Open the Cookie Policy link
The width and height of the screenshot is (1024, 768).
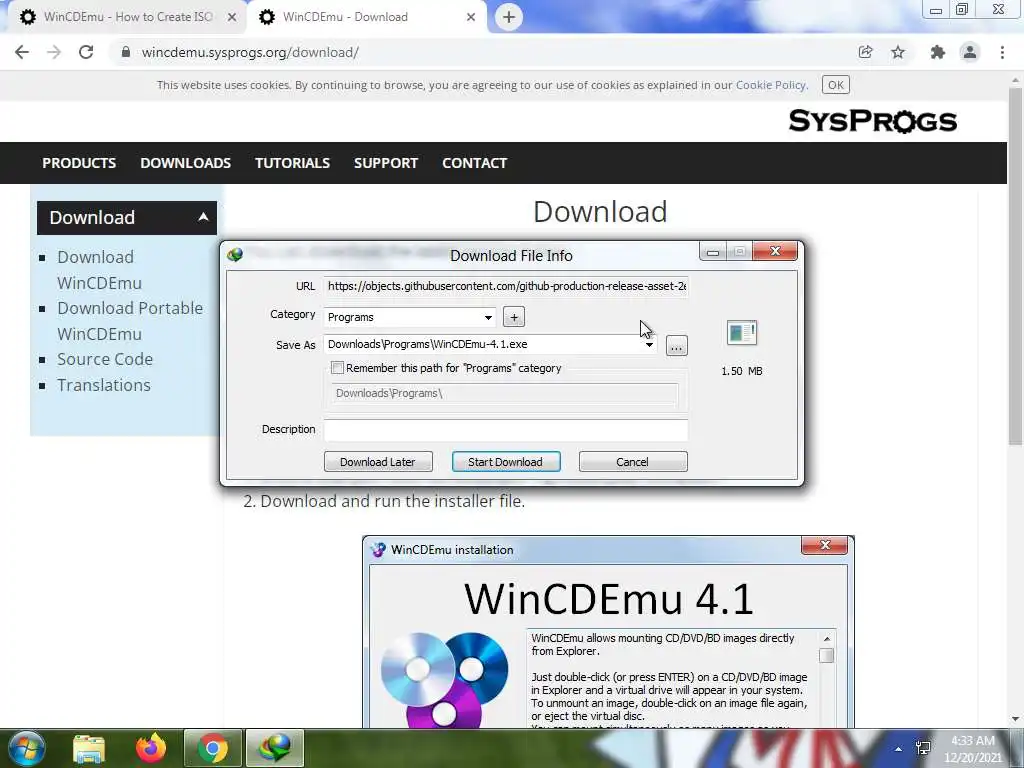[771, 85]
